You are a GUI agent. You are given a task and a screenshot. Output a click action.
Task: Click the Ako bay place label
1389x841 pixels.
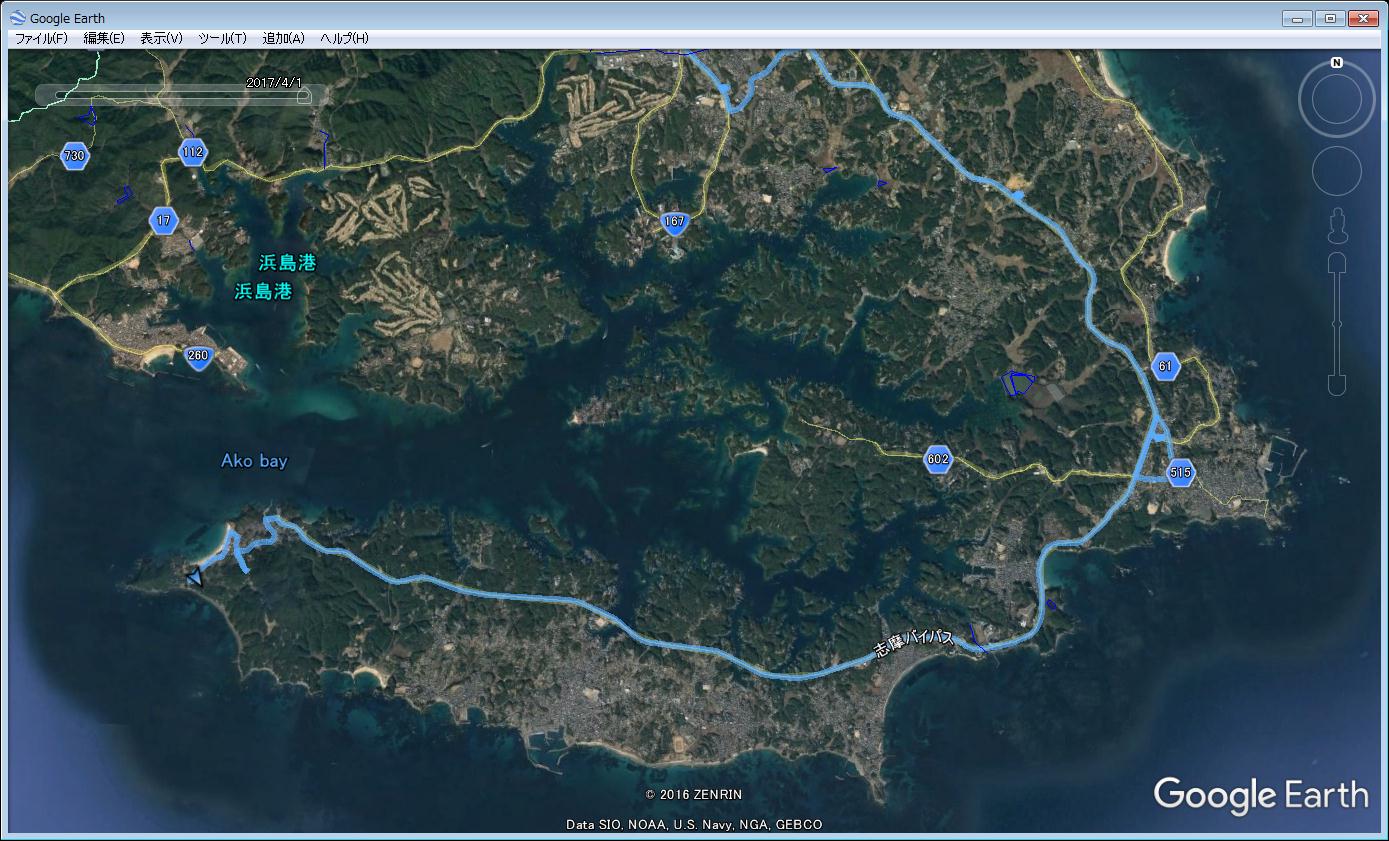click(254, 461)
